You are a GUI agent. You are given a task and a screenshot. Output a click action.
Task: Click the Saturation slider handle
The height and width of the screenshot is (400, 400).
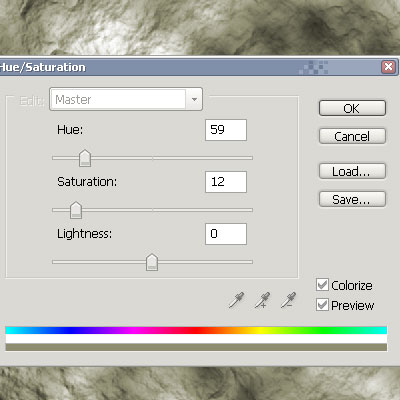pos(76,210)
